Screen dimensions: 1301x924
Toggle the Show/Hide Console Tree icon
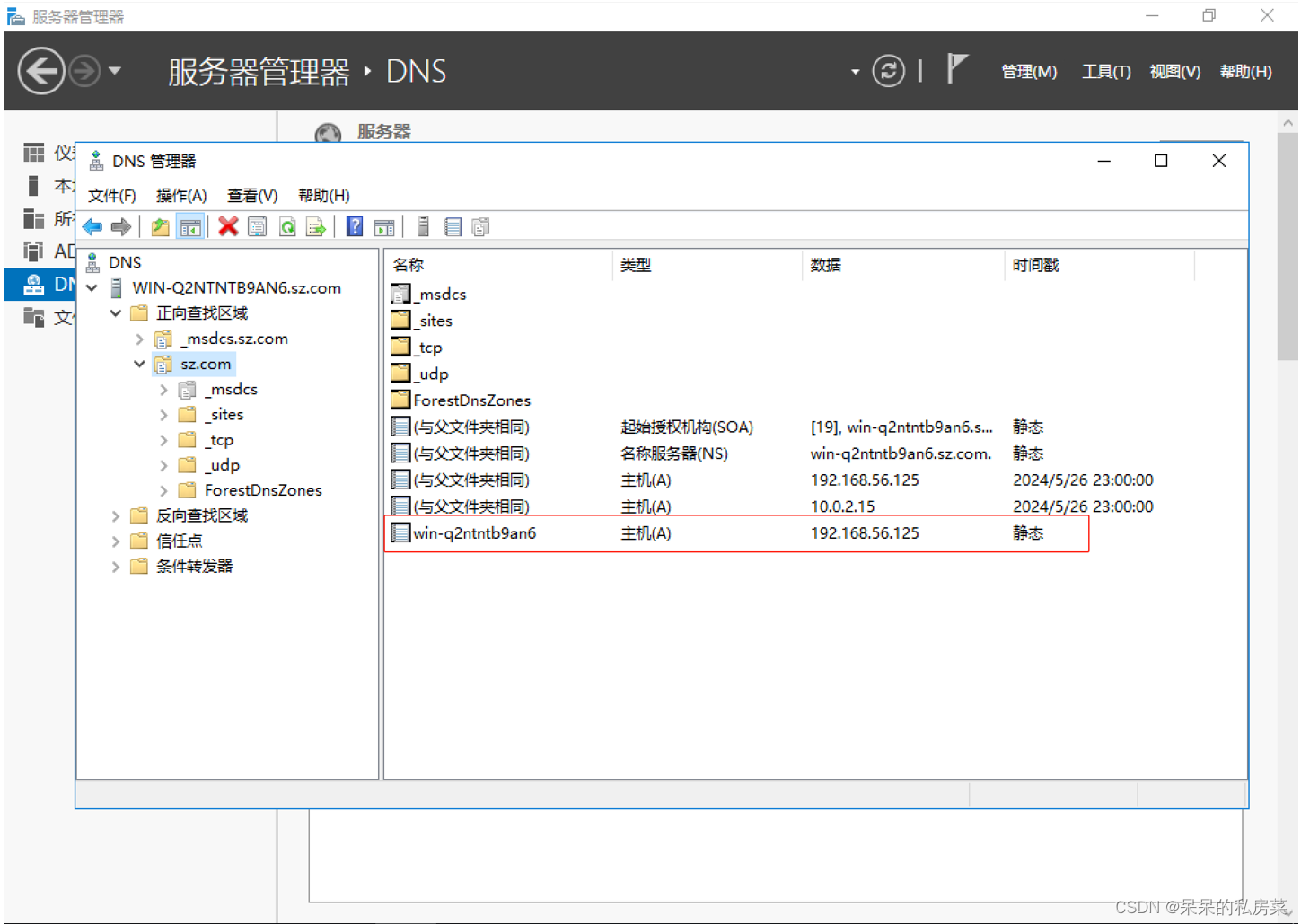(x=190, y=227)
